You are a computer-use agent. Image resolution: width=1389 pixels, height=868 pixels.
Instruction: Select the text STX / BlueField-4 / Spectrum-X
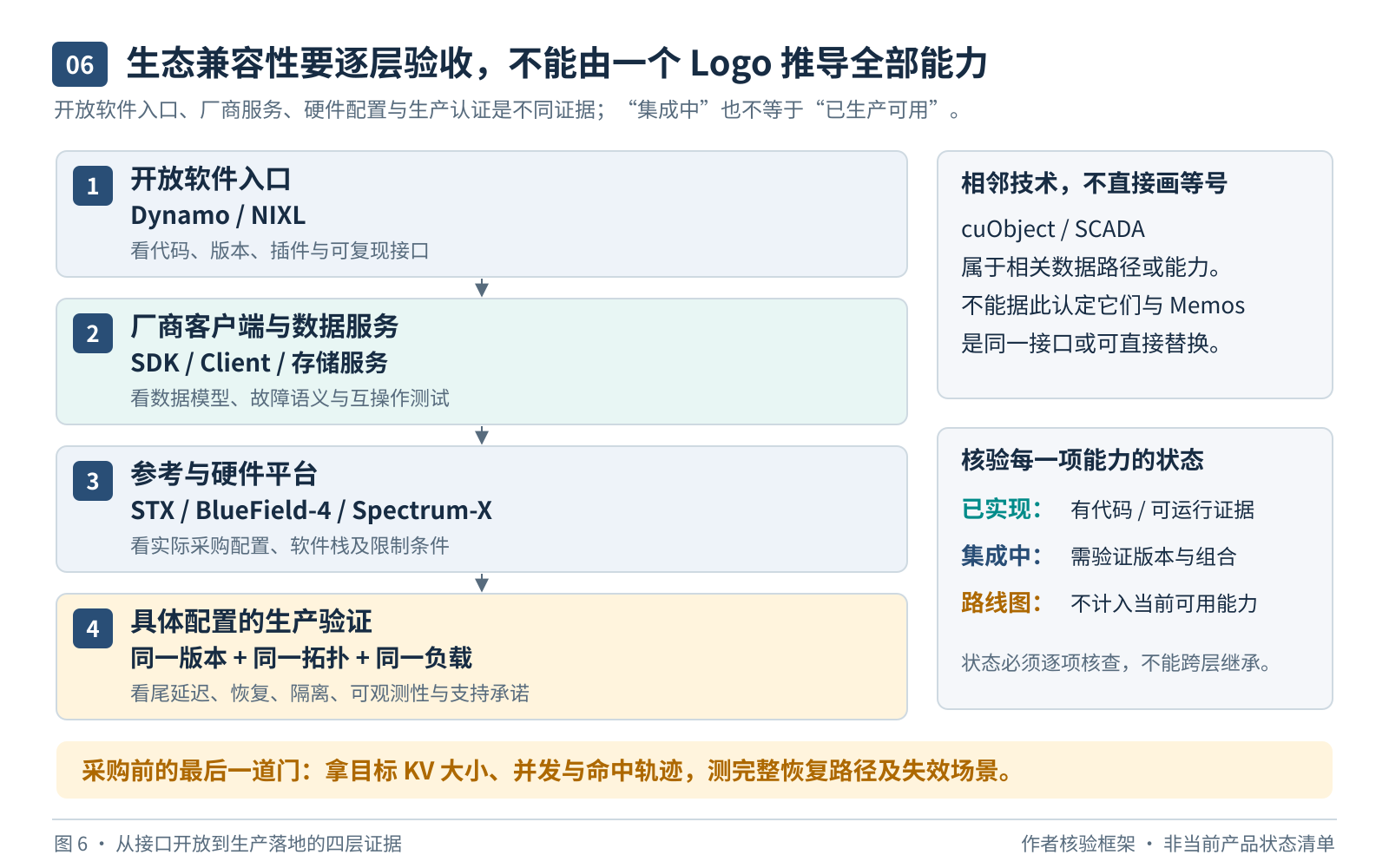pos(311,510)
